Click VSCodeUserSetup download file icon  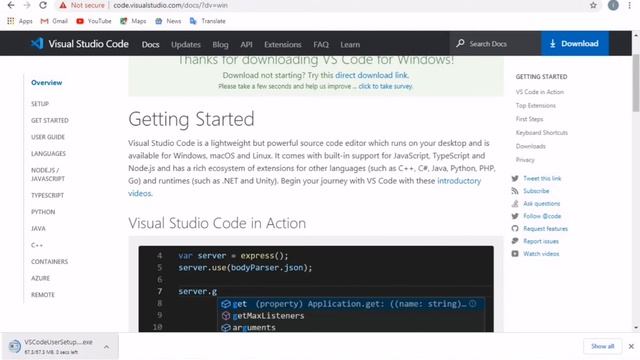[x=15, y=346]
